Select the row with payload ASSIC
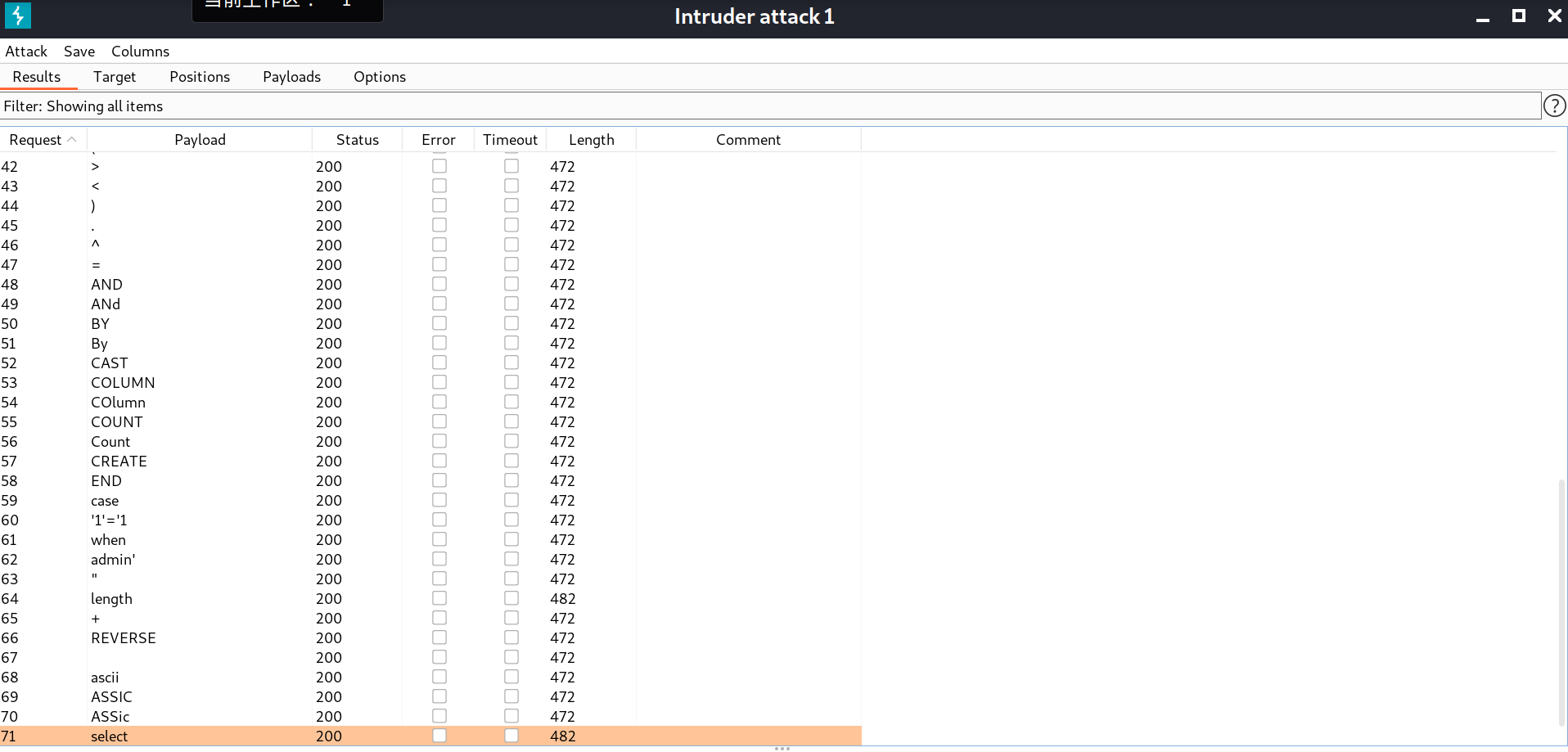This screenshot has height=752, width=1568. [x=430, y=696]
